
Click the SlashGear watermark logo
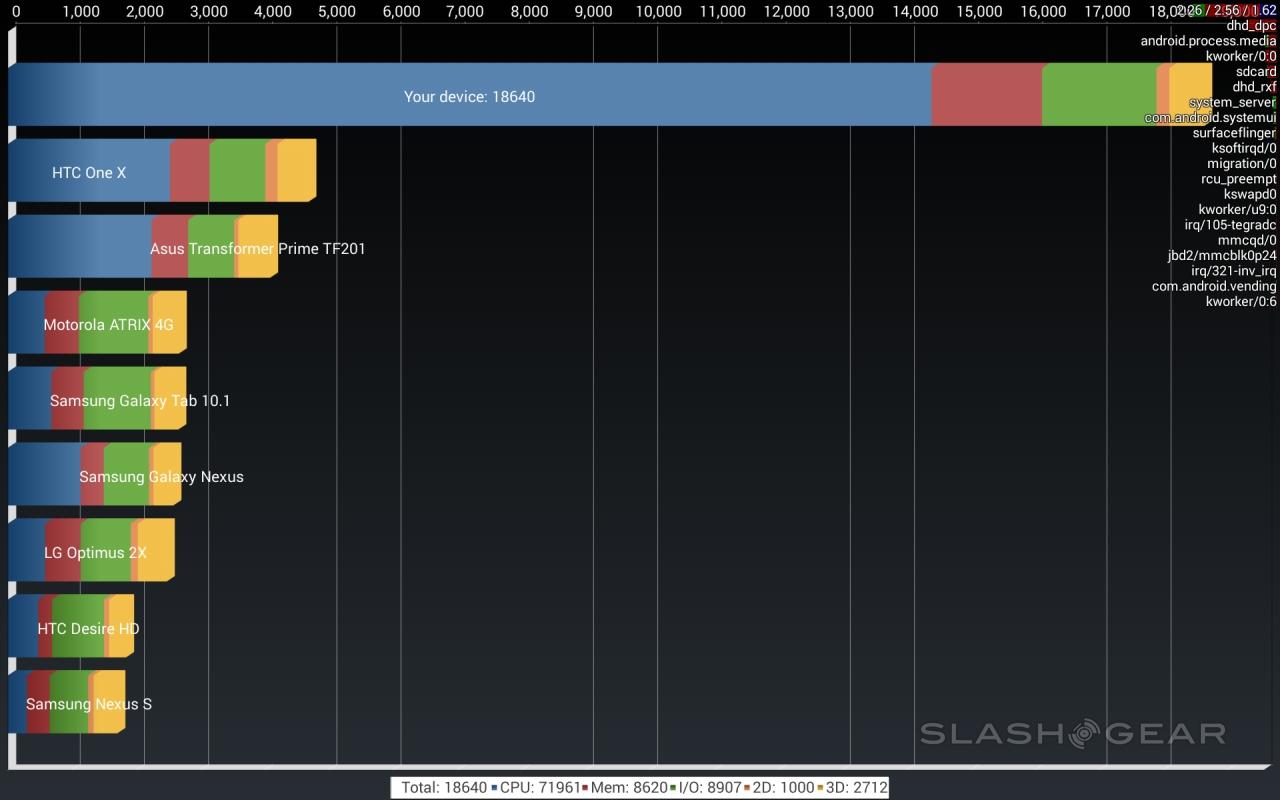[1072, 733]
